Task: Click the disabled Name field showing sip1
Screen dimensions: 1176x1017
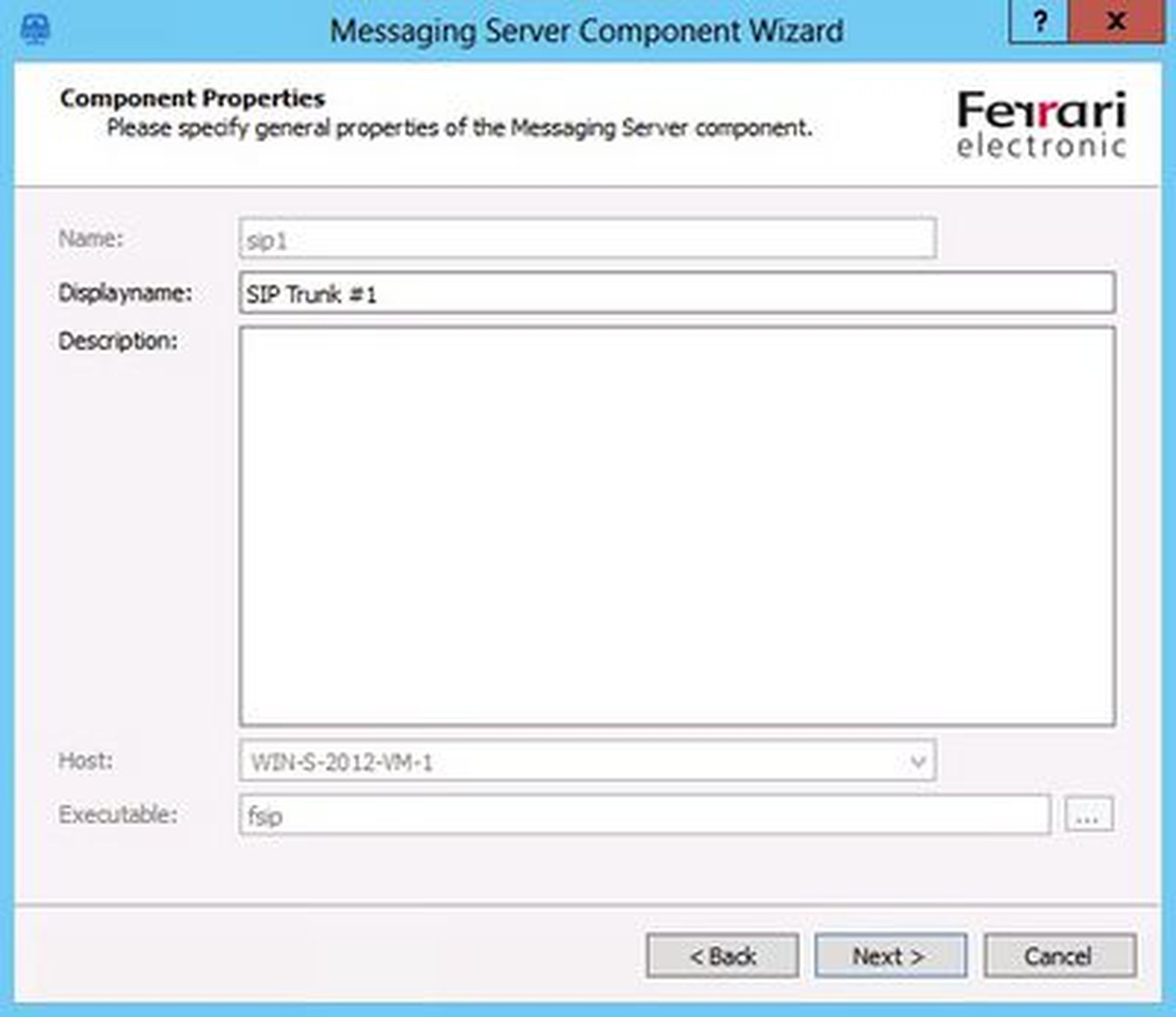Action: click(587, 239)
